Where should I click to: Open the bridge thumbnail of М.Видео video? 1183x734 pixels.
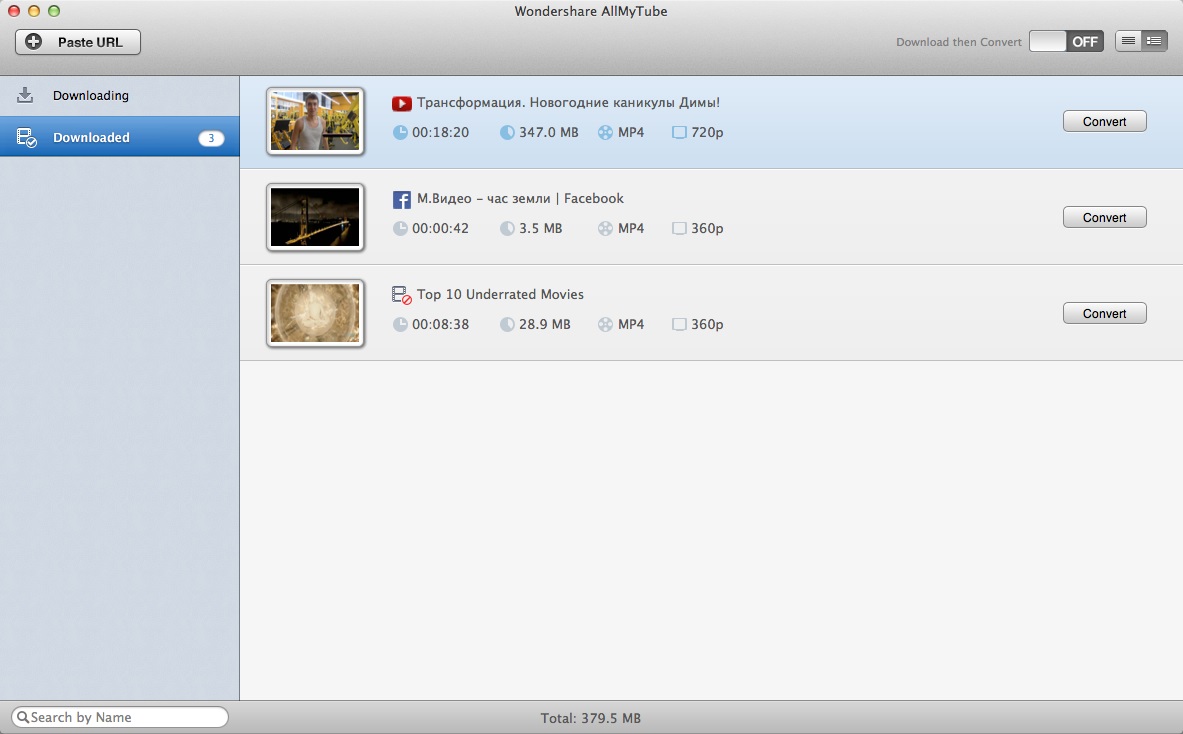click(x=315, y=217)
